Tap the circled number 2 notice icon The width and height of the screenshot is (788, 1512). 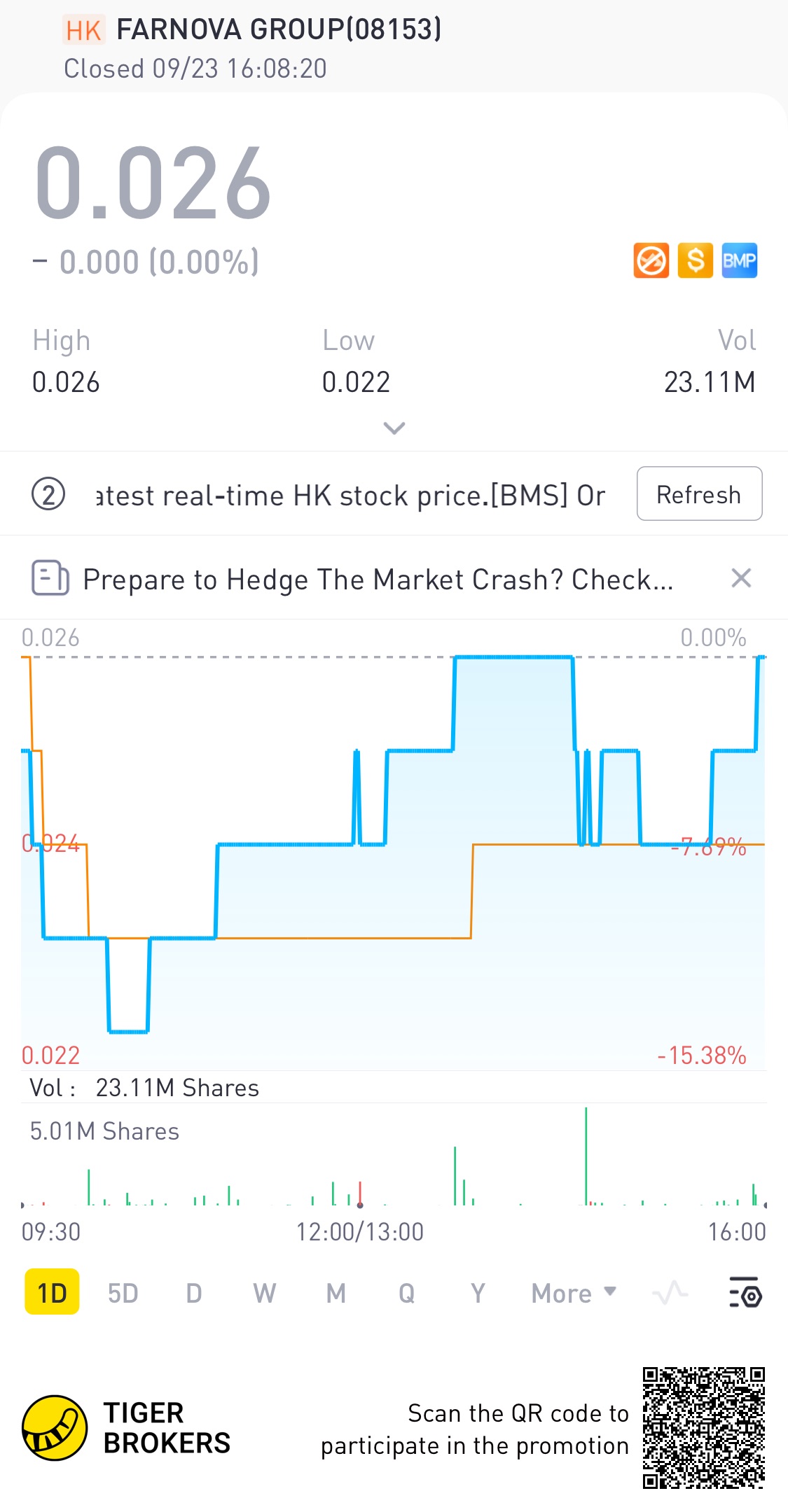pos(48,495)
